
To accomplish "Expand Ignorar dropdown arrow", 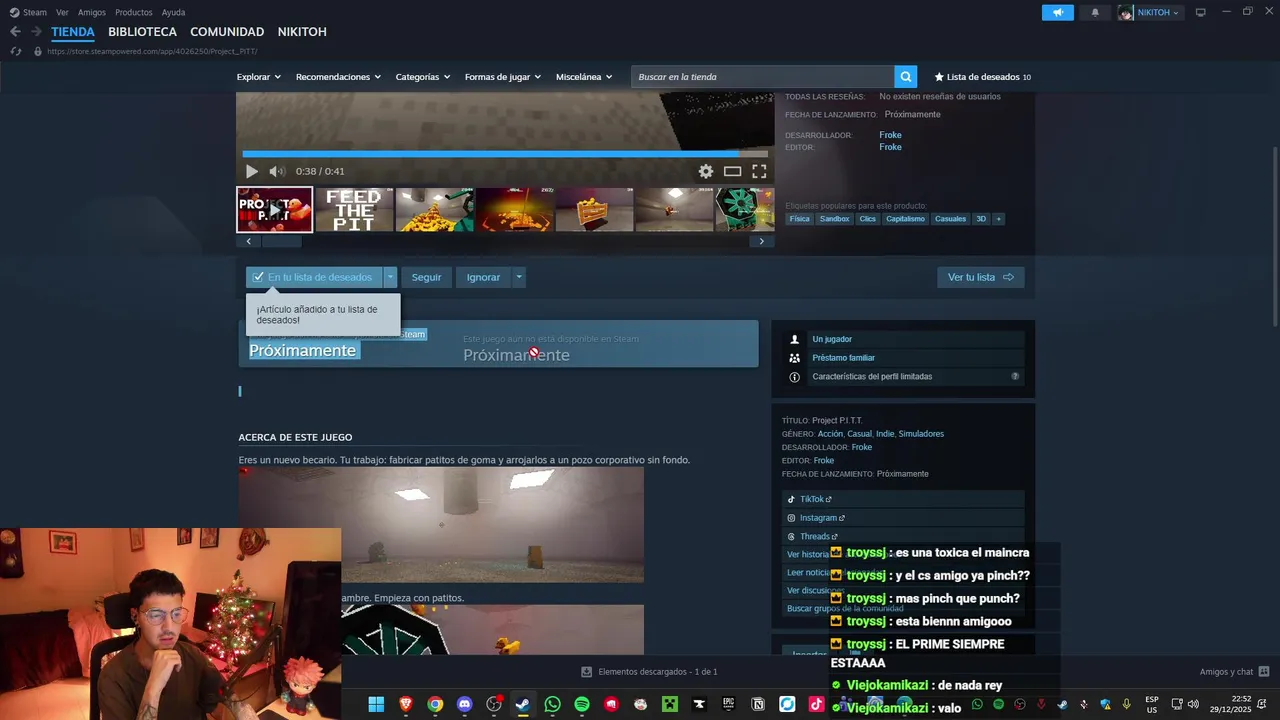I will pos(519,277).
